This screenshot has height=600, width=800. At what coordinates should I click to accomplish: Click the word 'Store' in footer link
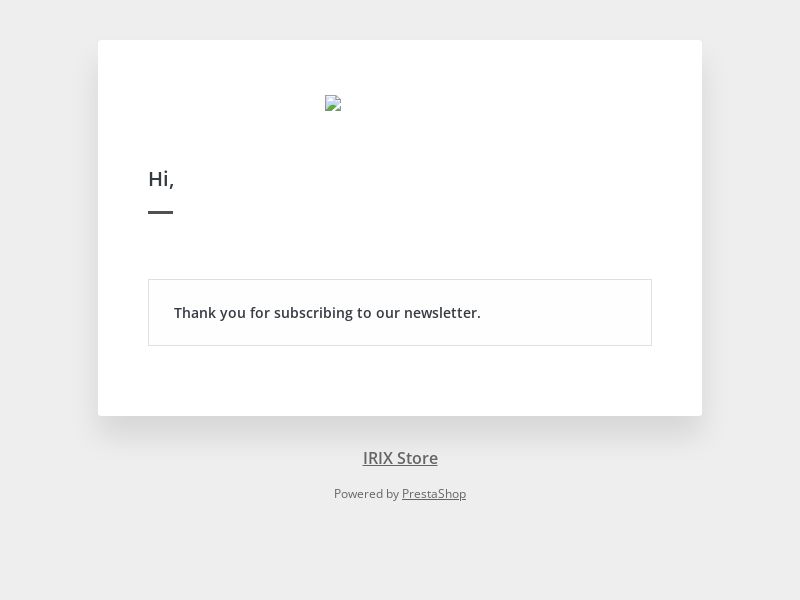pyautogui.click(x=417, y=458)
